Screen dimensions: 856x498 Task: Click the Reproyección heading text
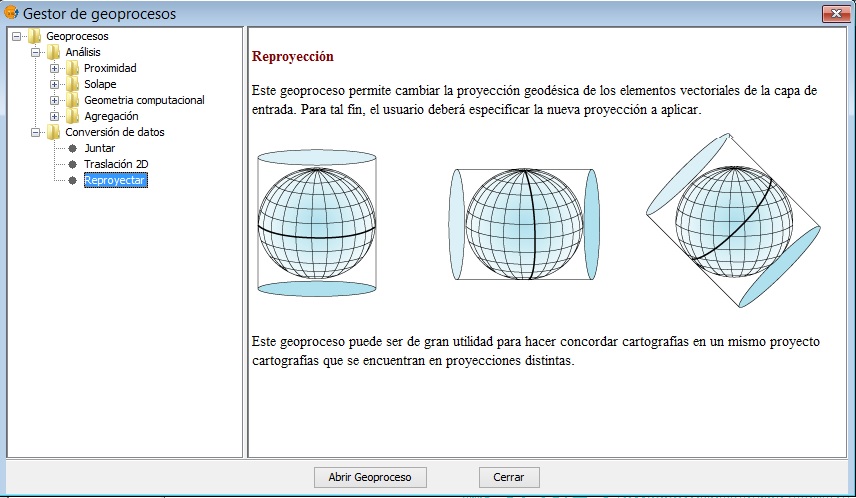click(x=293, y=56)
